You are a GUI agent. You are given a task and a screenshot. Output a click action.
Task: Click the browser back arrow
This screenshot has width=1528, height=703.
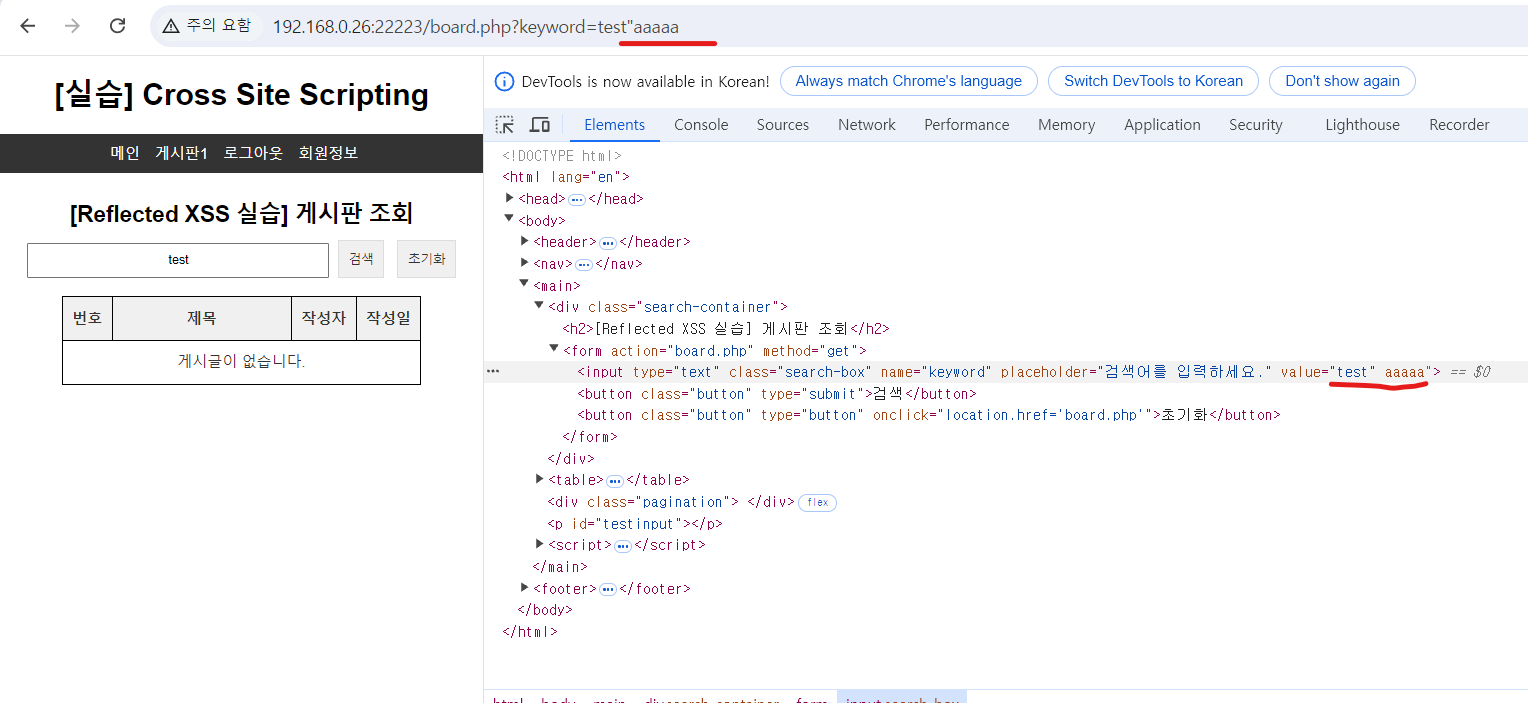click(x=27, y=26)
